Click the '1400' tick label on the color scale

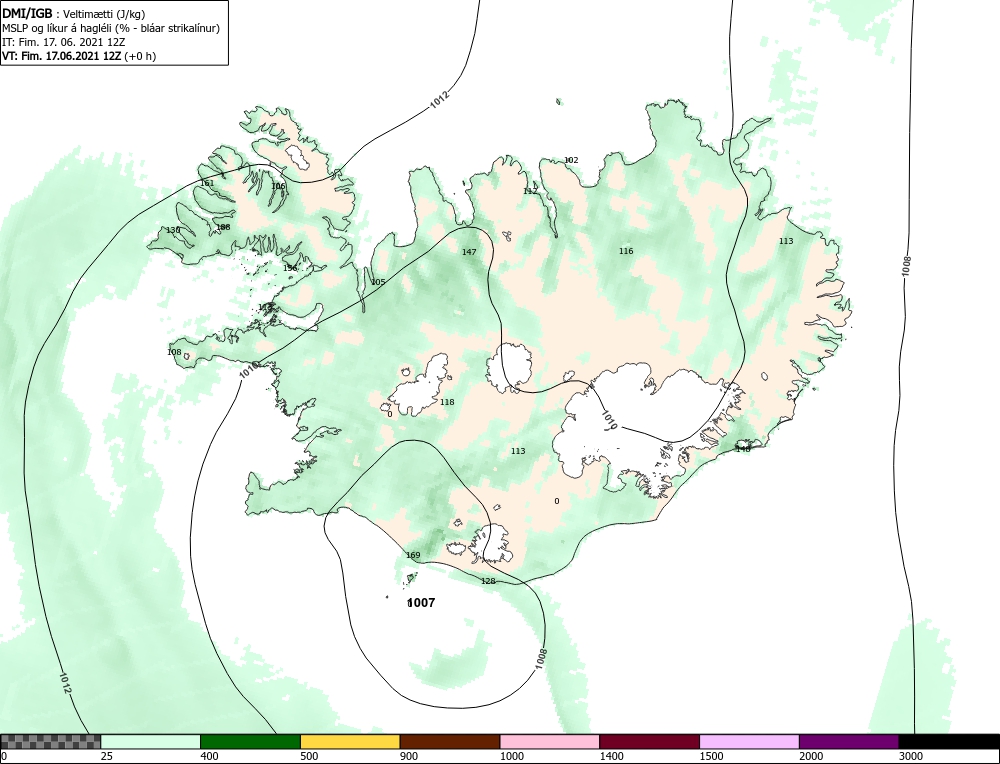(x=611, y=756)
